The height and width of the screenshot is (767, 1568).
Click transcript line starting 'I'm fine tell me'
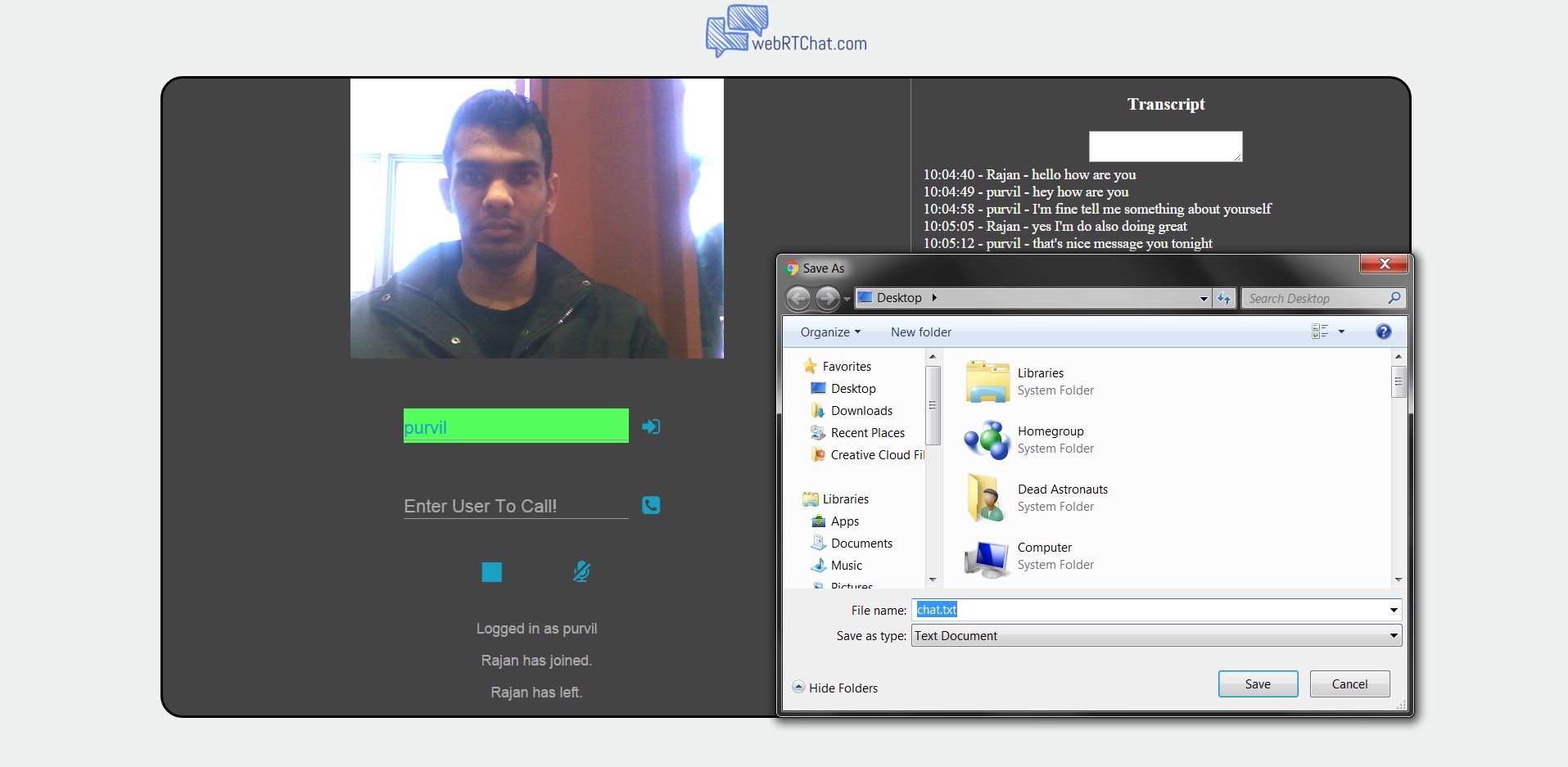coord(1097,209)
